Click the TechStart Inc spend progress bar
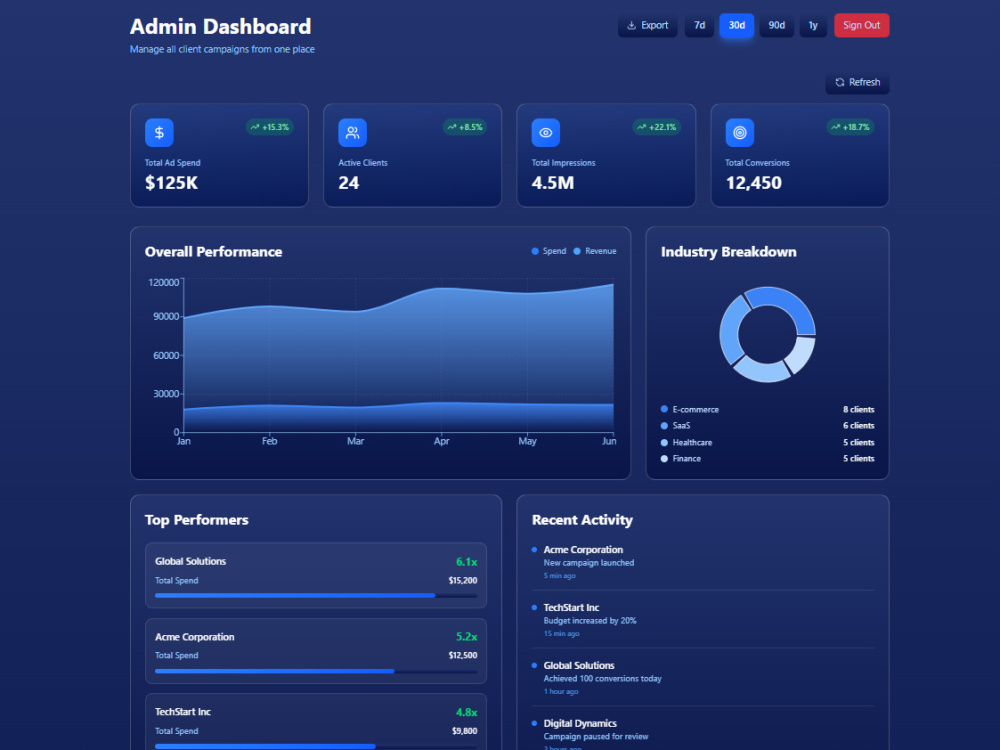 (x=316, y=746)
